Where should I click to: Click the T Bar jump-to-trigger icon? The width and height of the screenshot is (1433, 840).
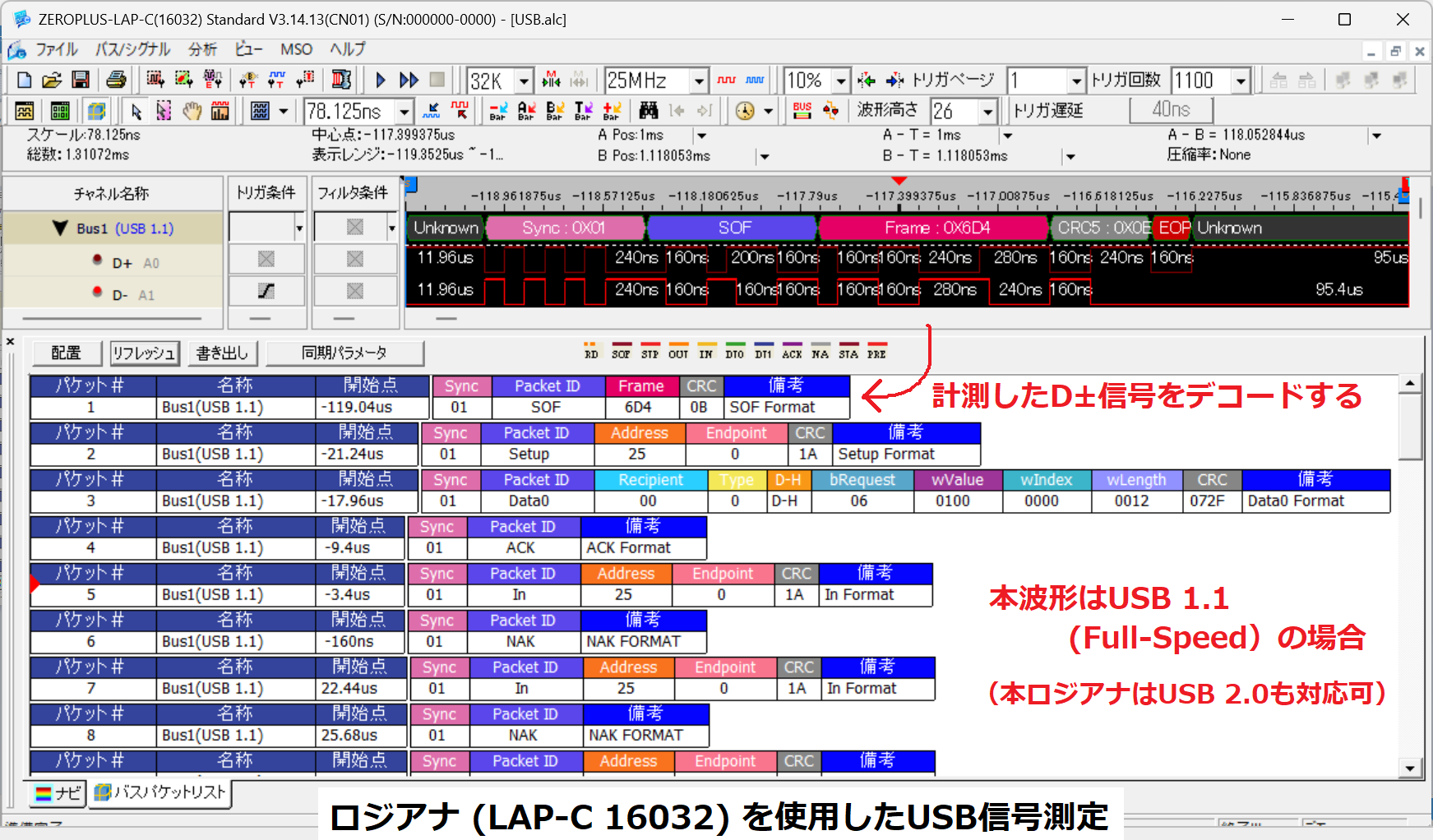coord(583,110)
